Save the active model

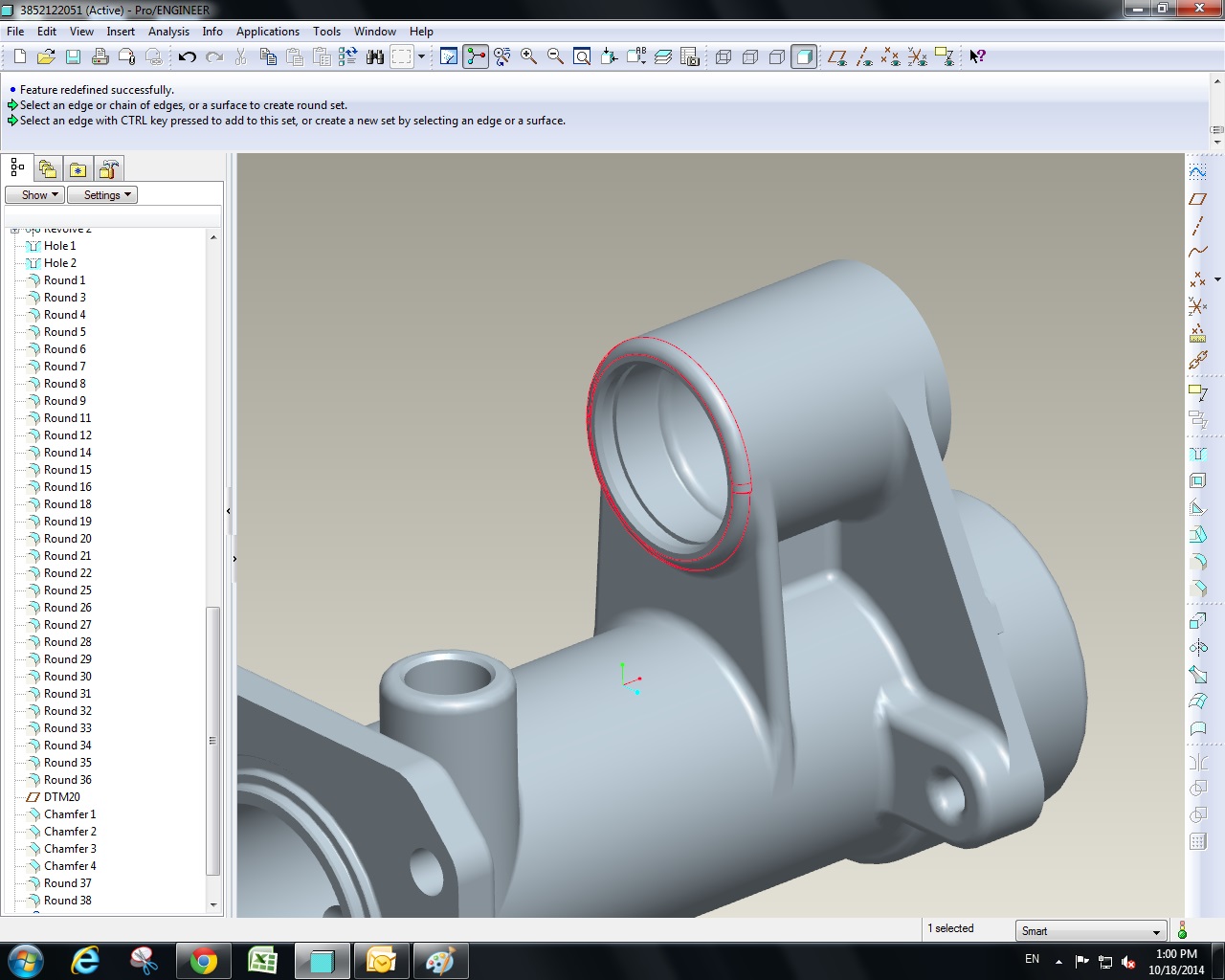[73, 56]
